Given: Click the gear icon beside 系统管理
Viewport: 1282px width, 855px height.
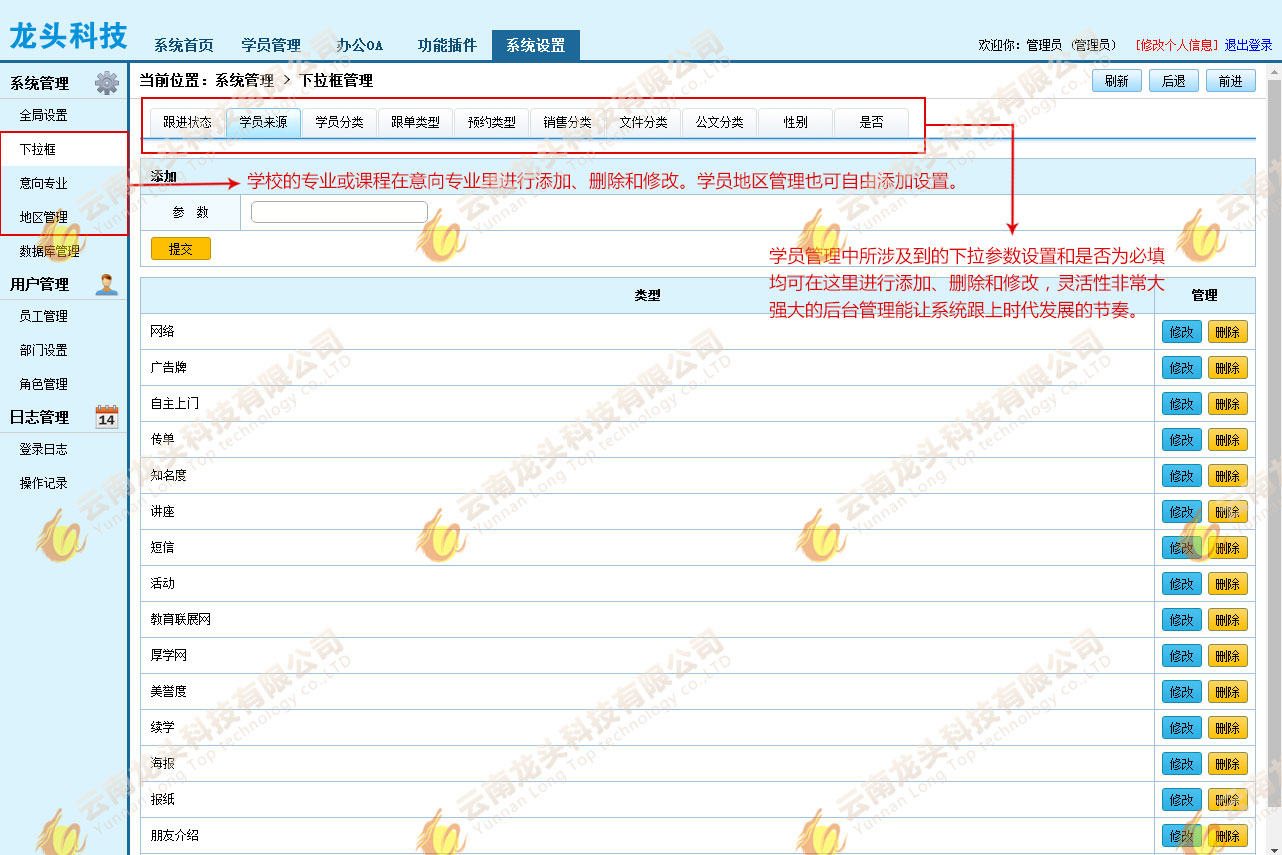Looking at the screenshot, I should click(x=106, y=83).
